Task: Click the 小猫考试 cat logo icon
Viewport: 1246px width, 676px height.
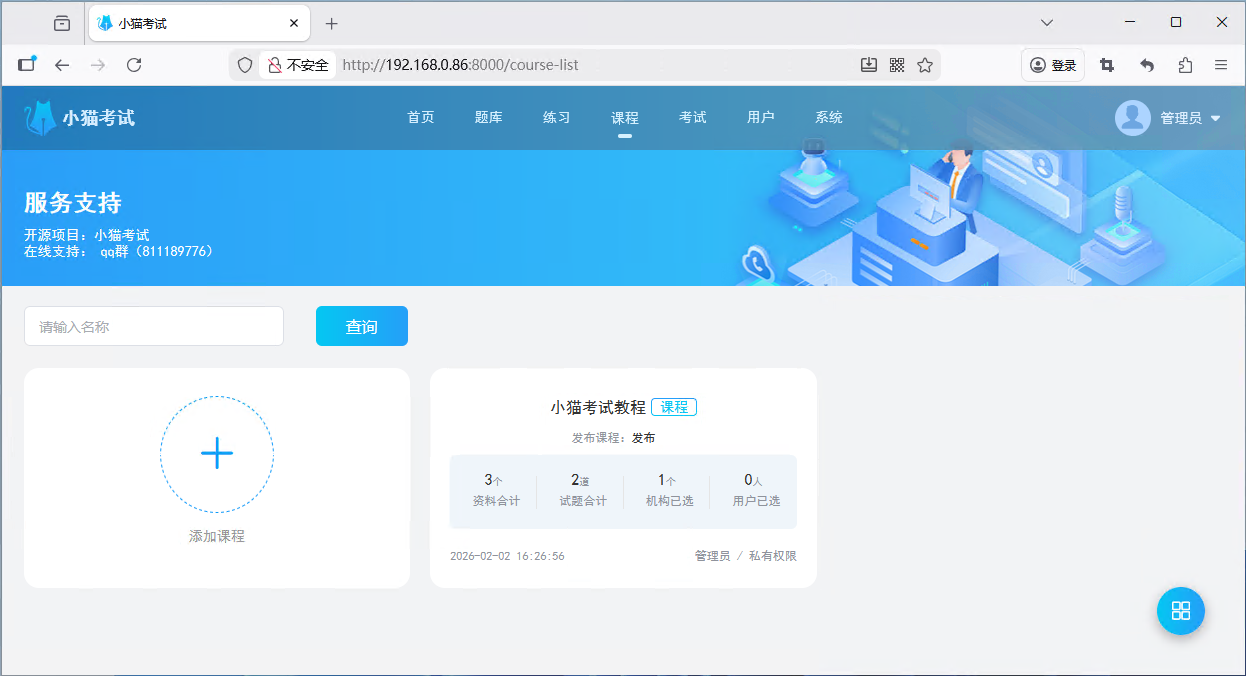Action: click(x=40, y=118)
